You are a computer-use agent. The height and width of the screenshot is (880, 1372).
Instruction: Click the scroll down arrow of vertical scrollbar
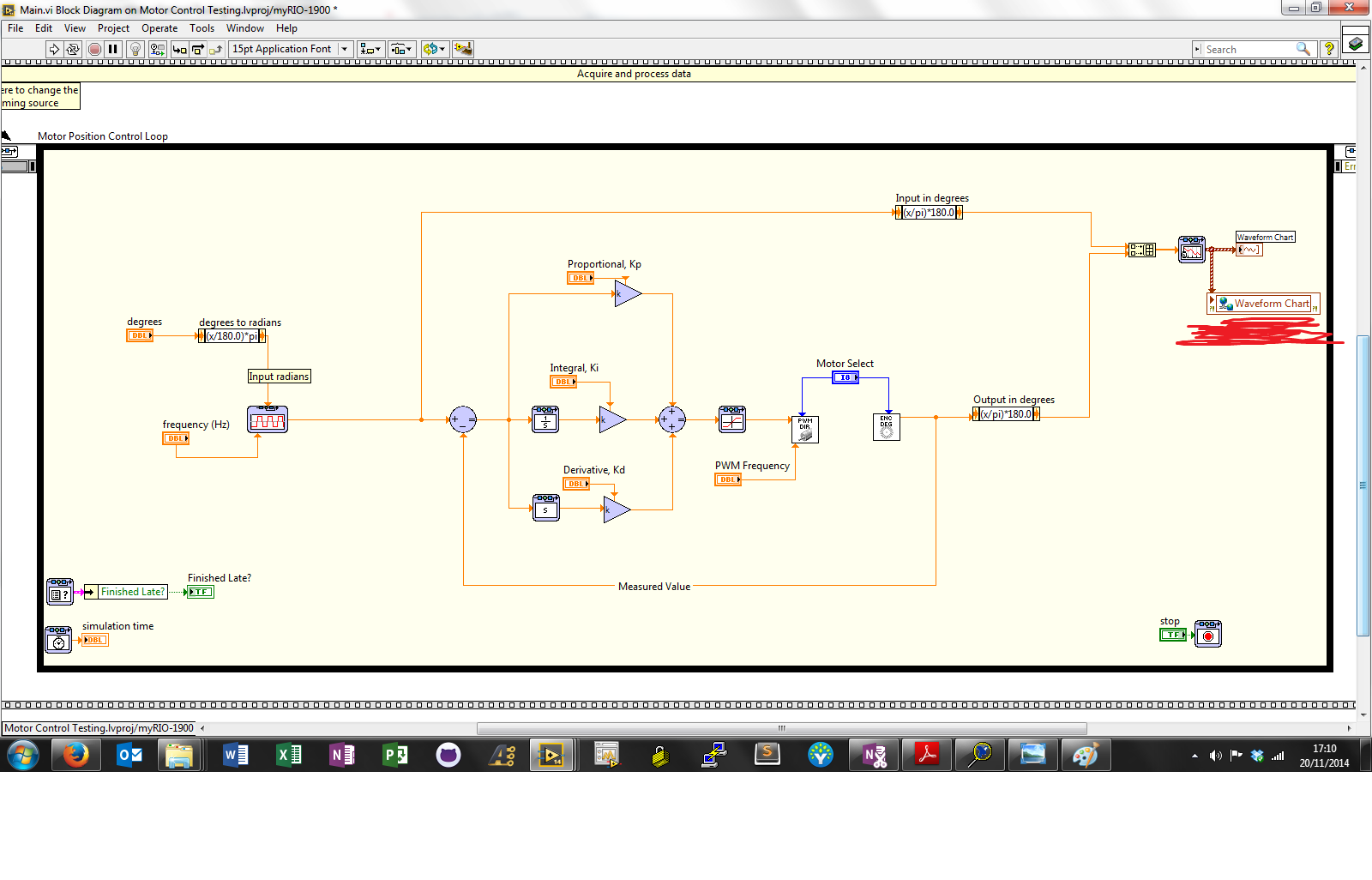pyautogui.click(x=1363, y=714)
